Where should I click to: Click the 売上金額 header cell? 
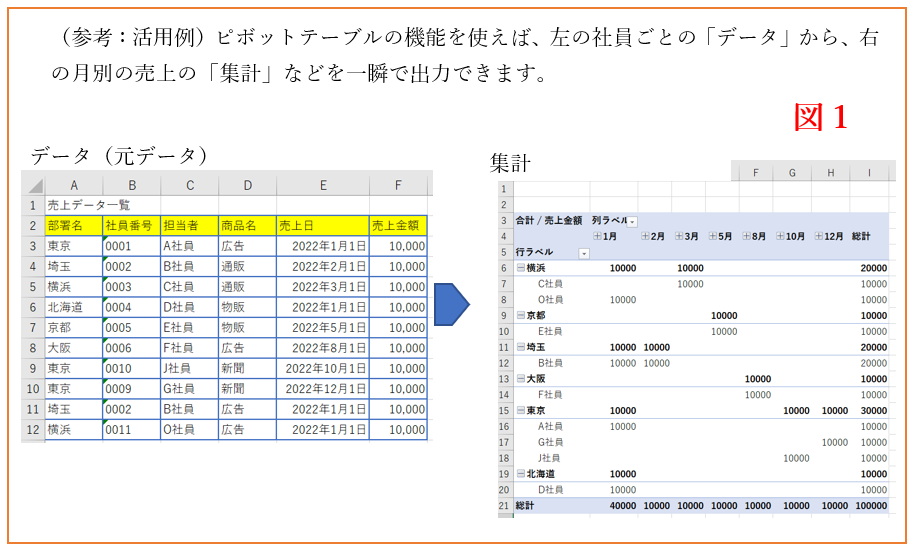398,226
